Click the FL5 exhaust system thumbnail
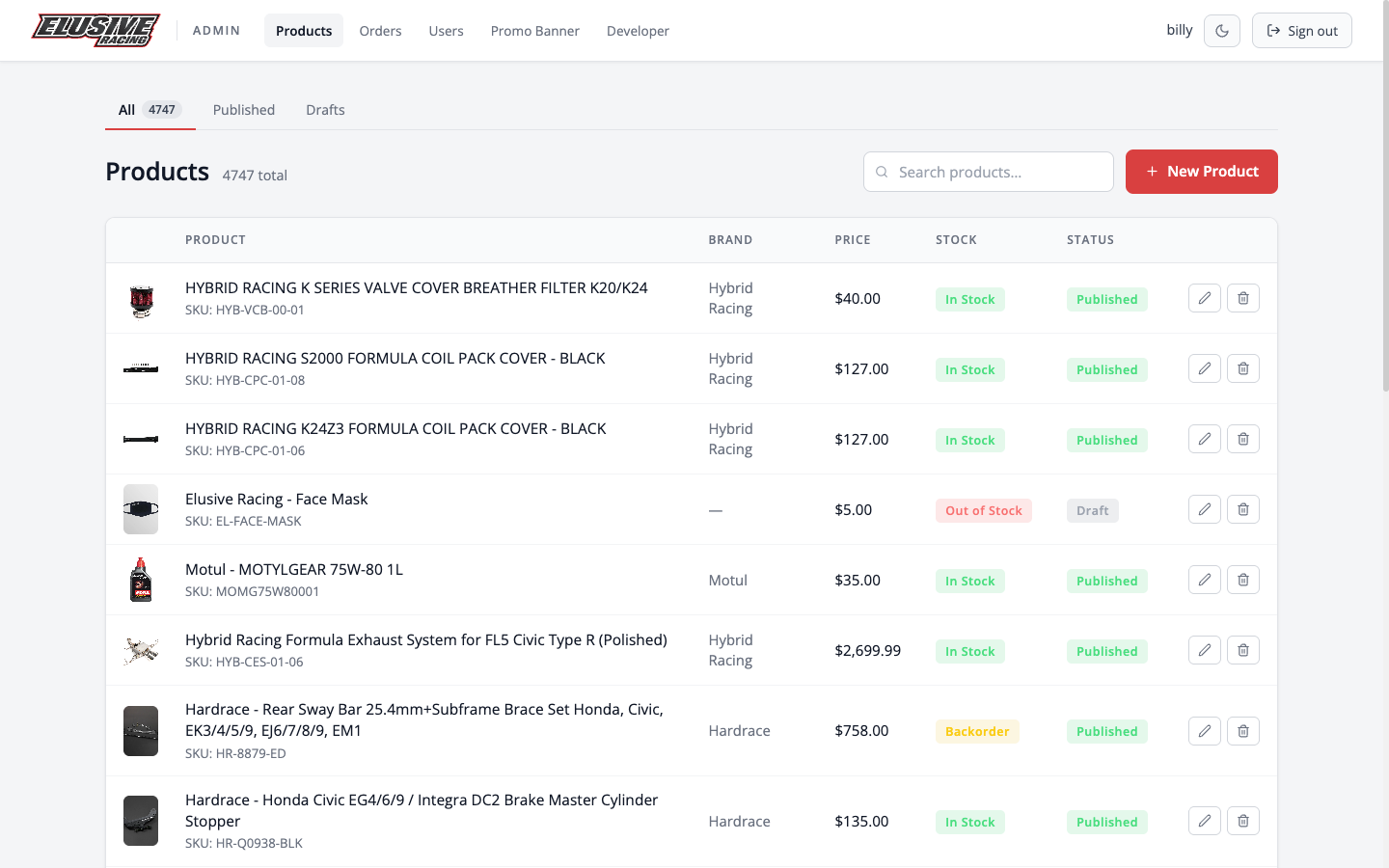 pos(141,650)
